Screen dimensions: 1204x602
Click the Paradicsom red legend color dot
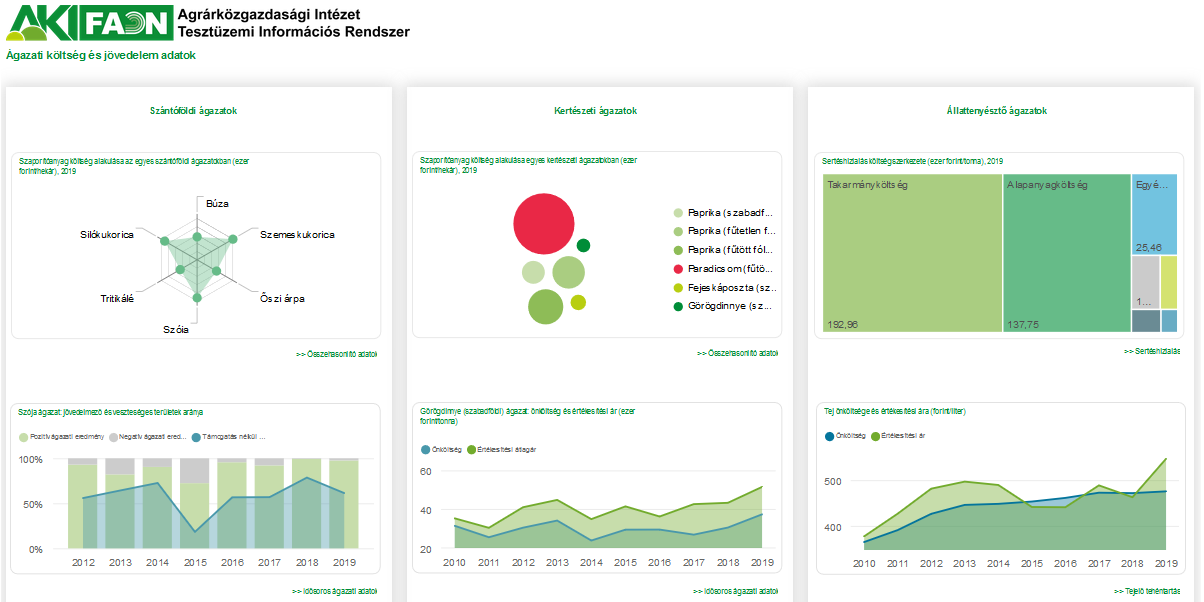pyautogui.click(x=678, y=269)
